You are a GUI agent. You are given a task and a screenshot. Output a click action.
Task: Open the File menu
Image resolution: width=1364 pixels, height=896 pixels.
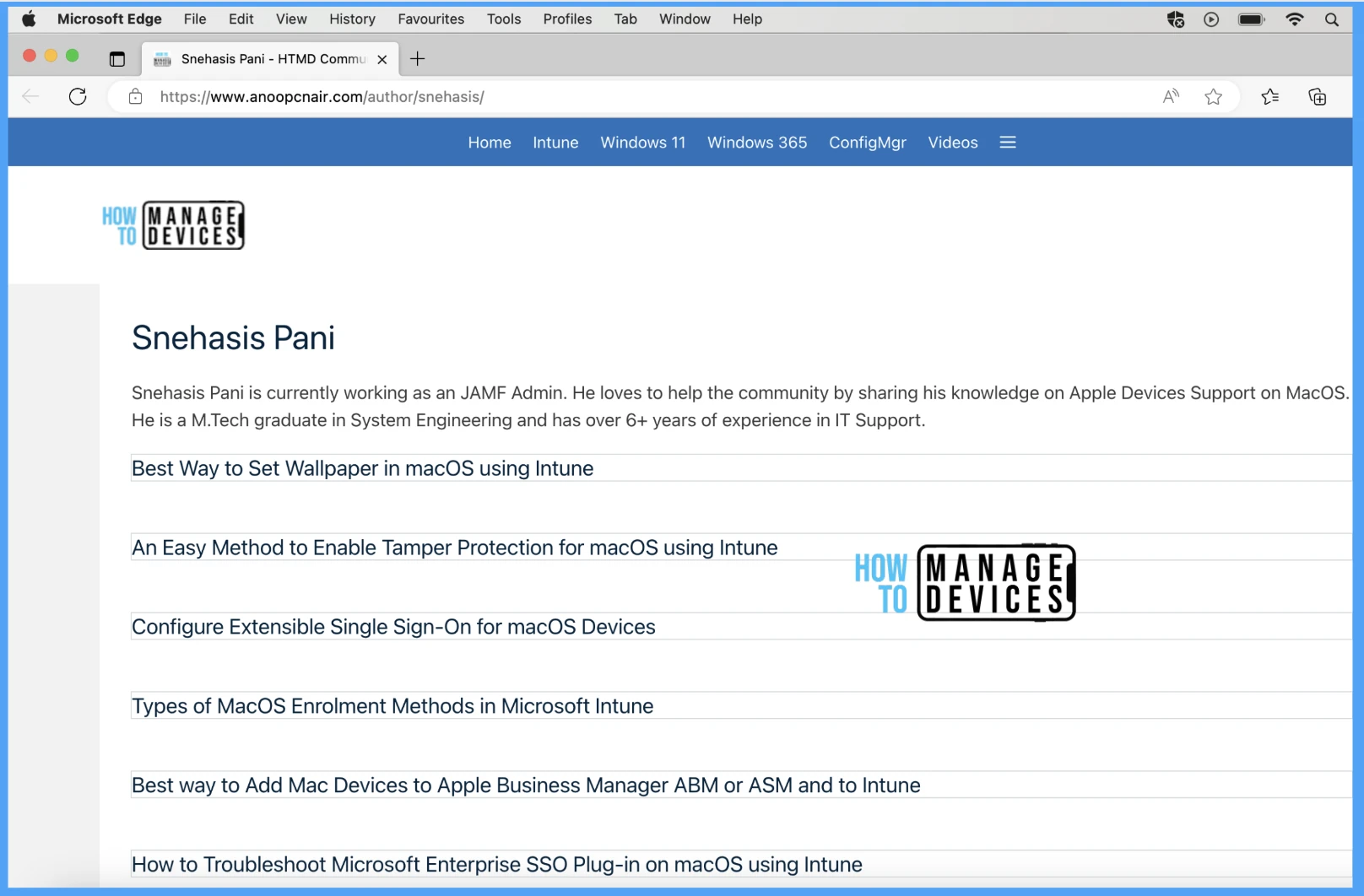(x=195, y=19)
